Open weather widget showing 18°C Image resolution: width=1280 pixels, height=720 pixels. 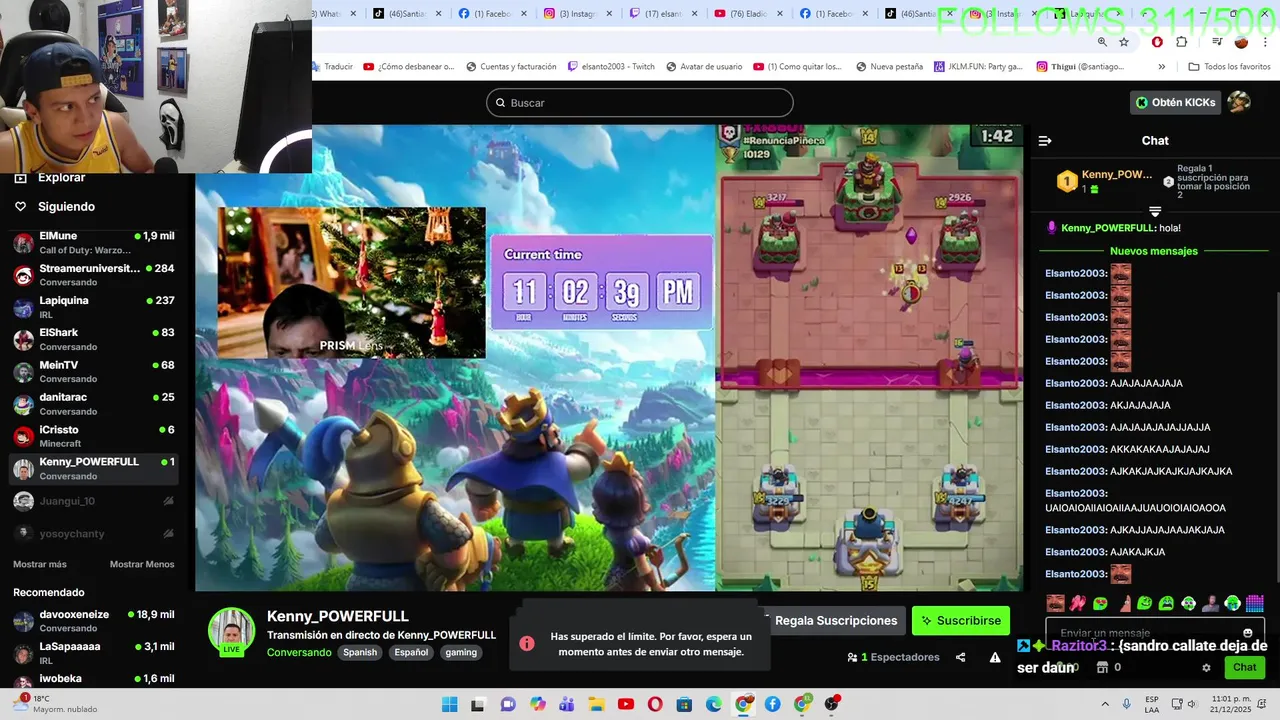54,704
